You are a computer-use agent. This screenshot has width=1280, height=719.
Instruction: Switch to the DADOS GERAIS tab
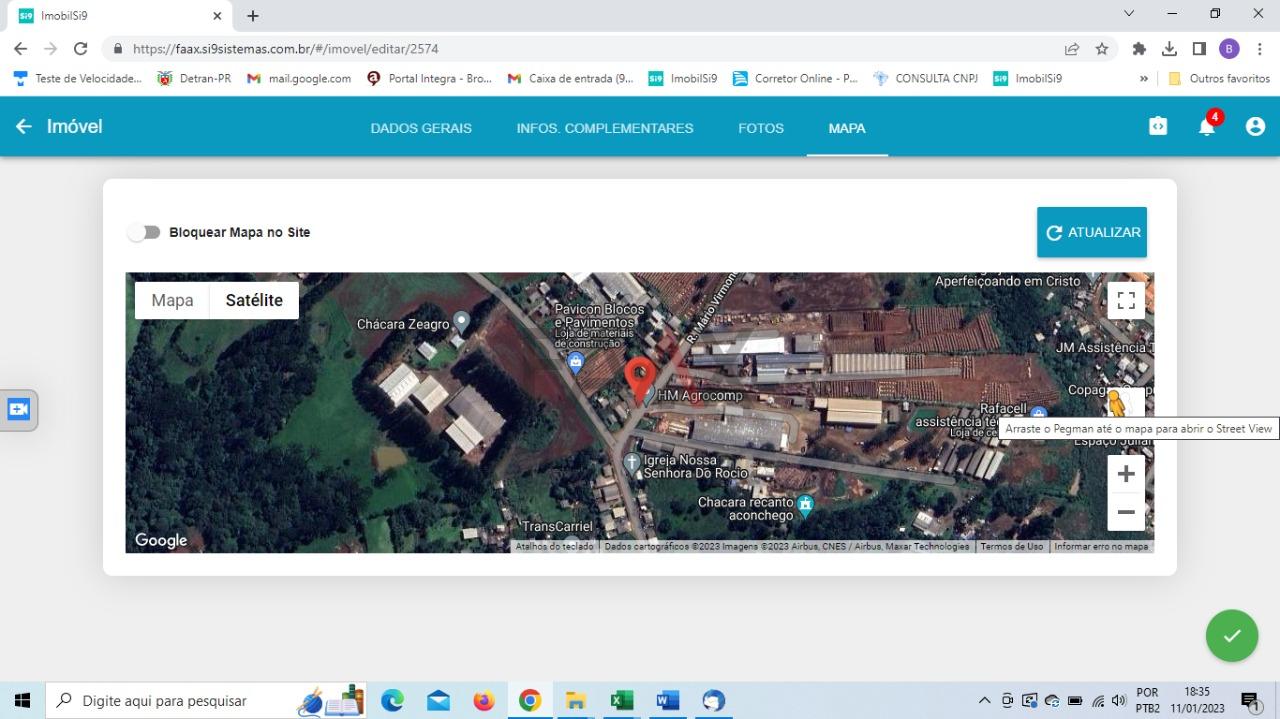(x=421, y=128)
